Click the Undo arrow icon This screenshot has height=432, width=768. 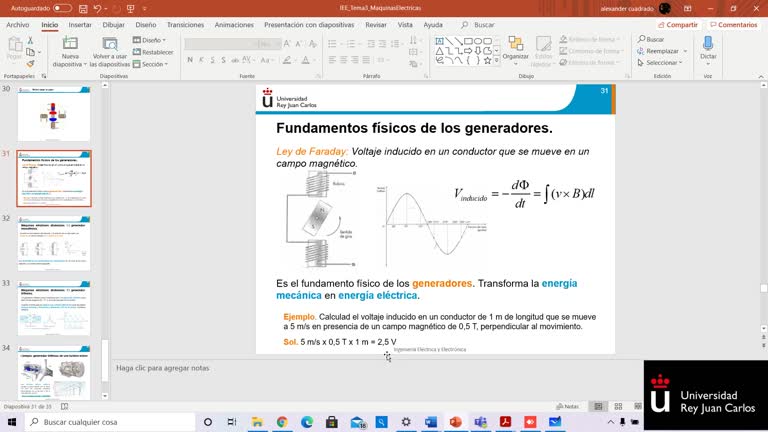(x=97, y=8)
